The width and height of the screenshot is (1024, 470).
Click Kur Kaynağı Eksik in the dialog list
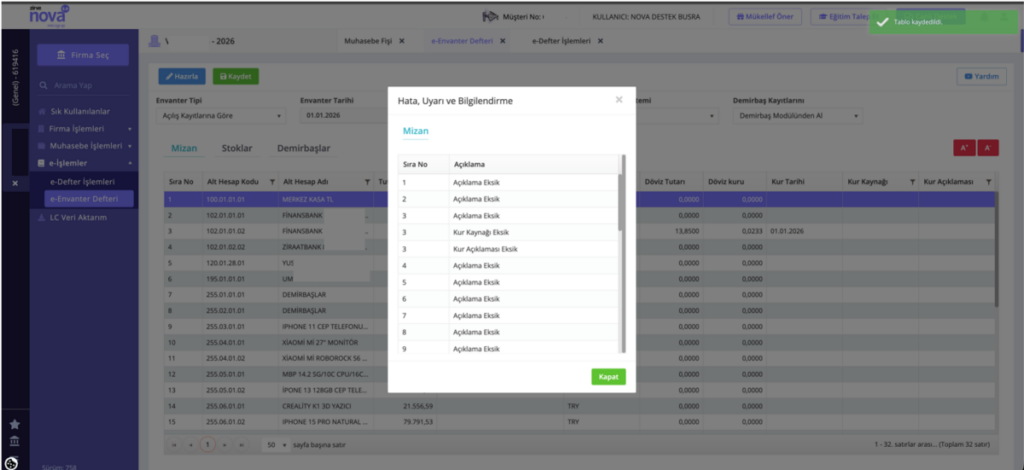click(x=481, y=232)
